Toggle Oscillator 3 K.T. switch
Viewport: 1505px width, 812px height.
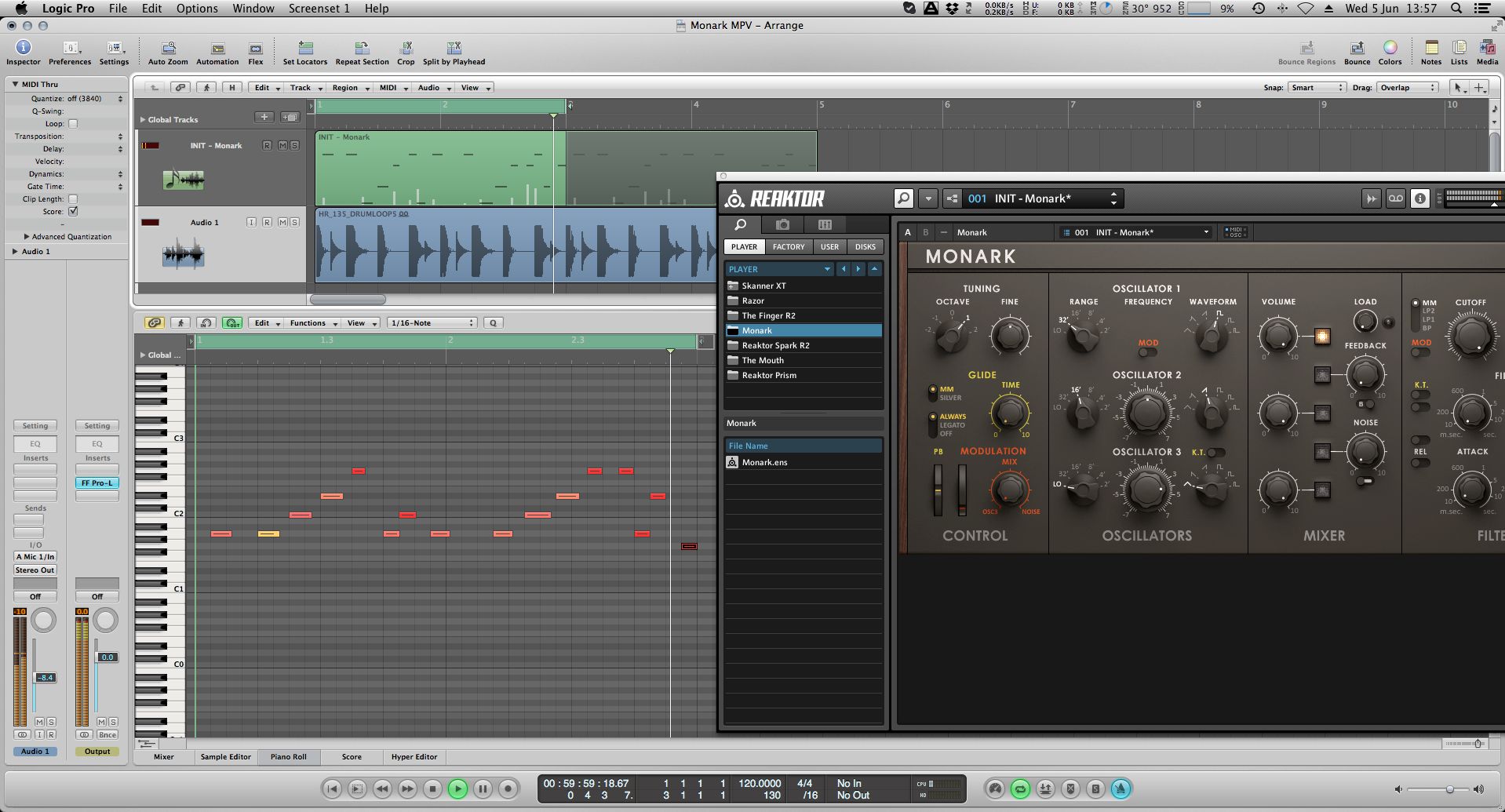[x=1215, y=453]
